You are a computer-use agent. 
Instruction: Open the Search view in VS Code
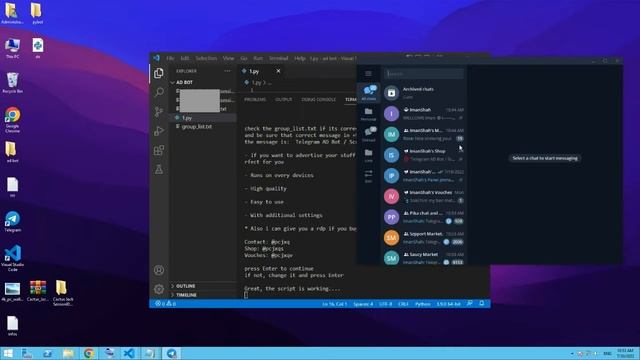(x=159, y=92)
